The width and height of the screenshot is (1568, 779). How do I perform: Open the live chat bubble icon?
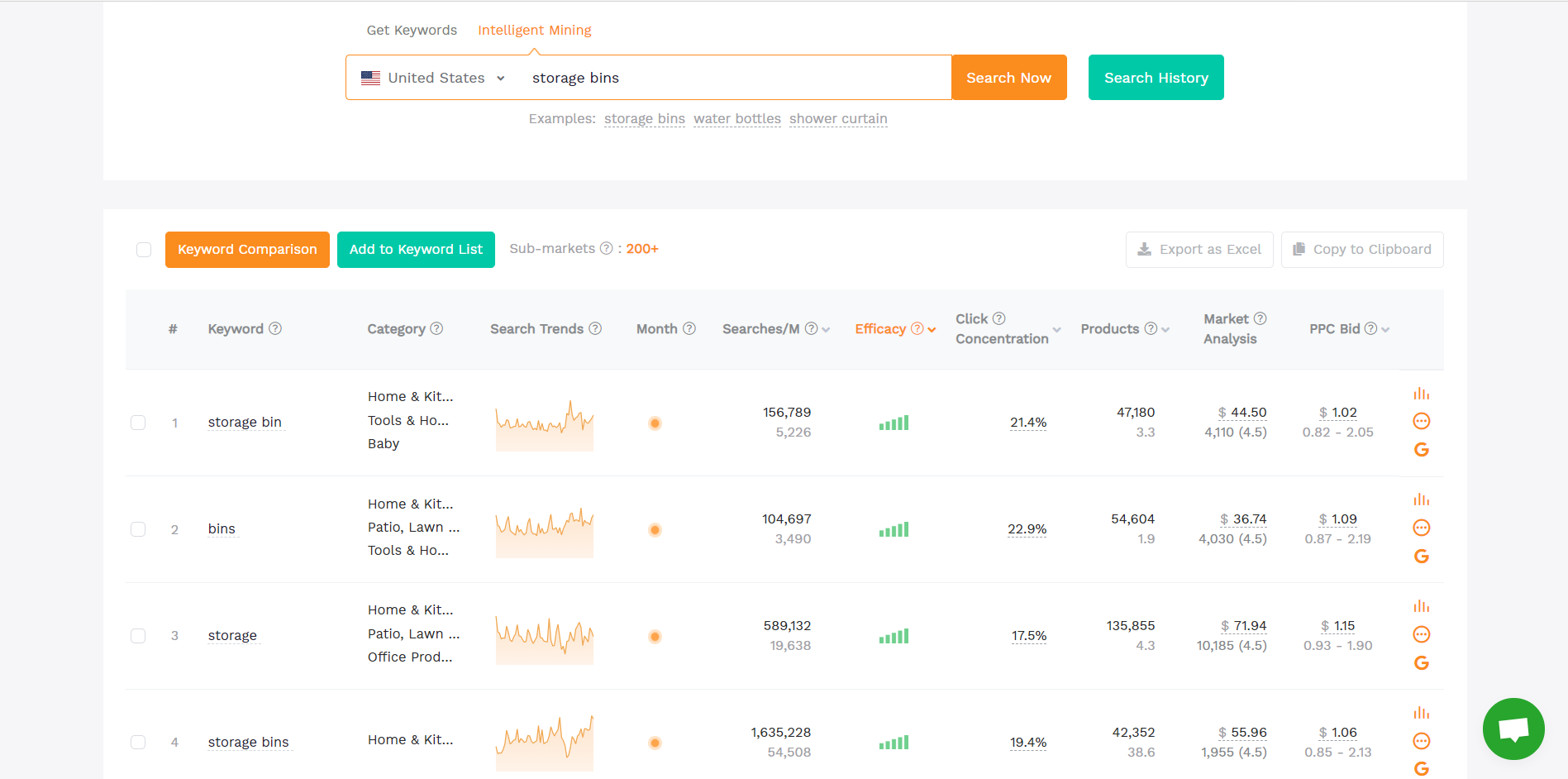click(1513, 729)
